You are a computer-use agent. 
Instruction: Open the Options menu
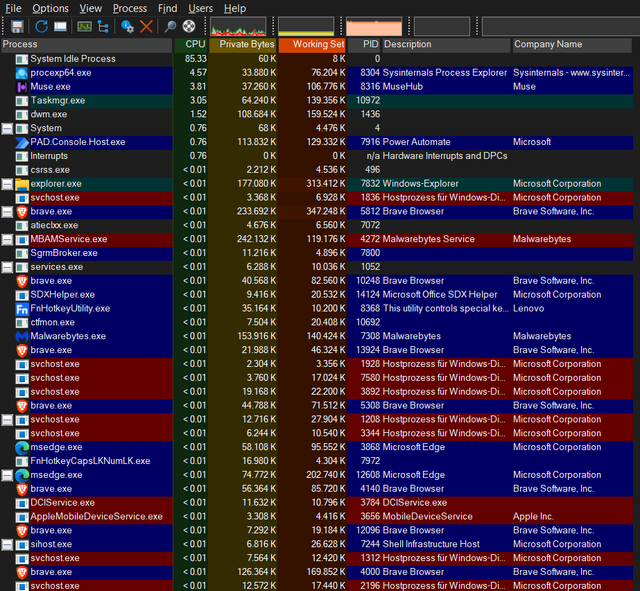51,8
